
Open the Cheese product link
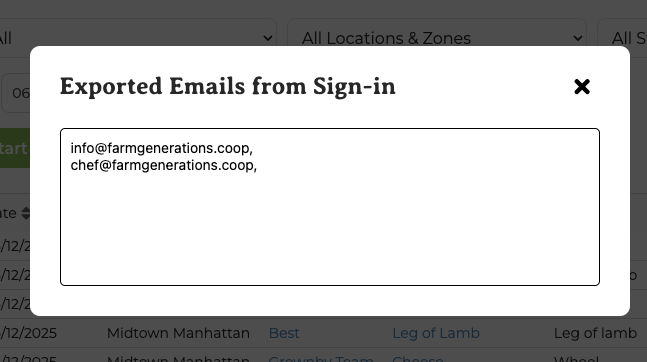(418, 358)
